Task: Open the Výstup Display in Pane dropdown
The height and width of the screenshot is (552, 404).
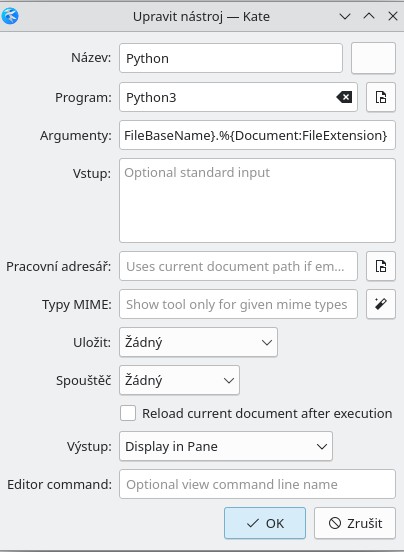Action: click(x=226, y=446)
